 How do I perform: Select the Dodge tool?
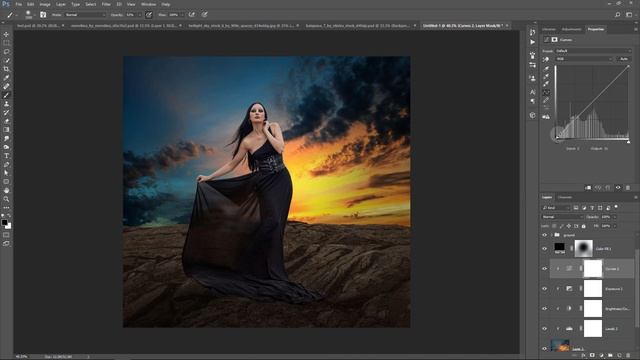tap(6, 147)
